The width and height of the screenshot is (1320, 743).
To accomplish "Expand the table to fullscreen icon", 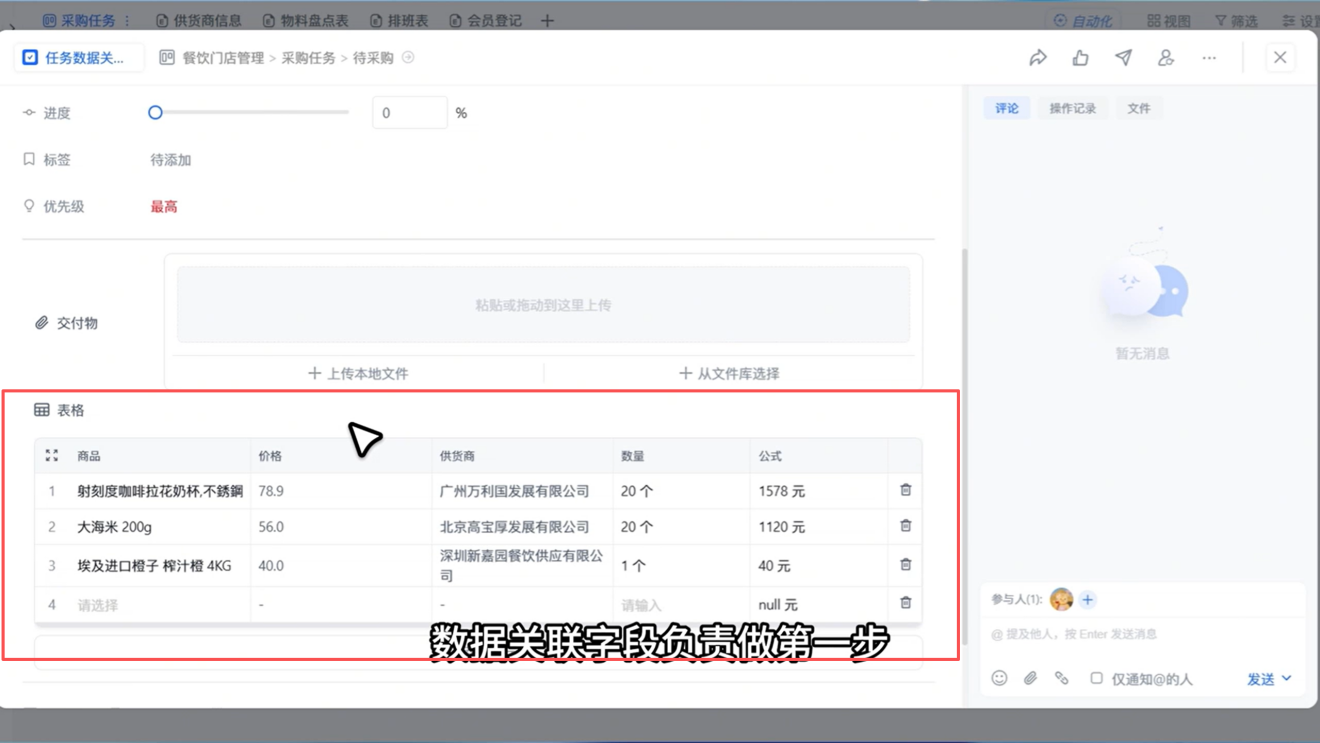I will (x=52, y=455).
